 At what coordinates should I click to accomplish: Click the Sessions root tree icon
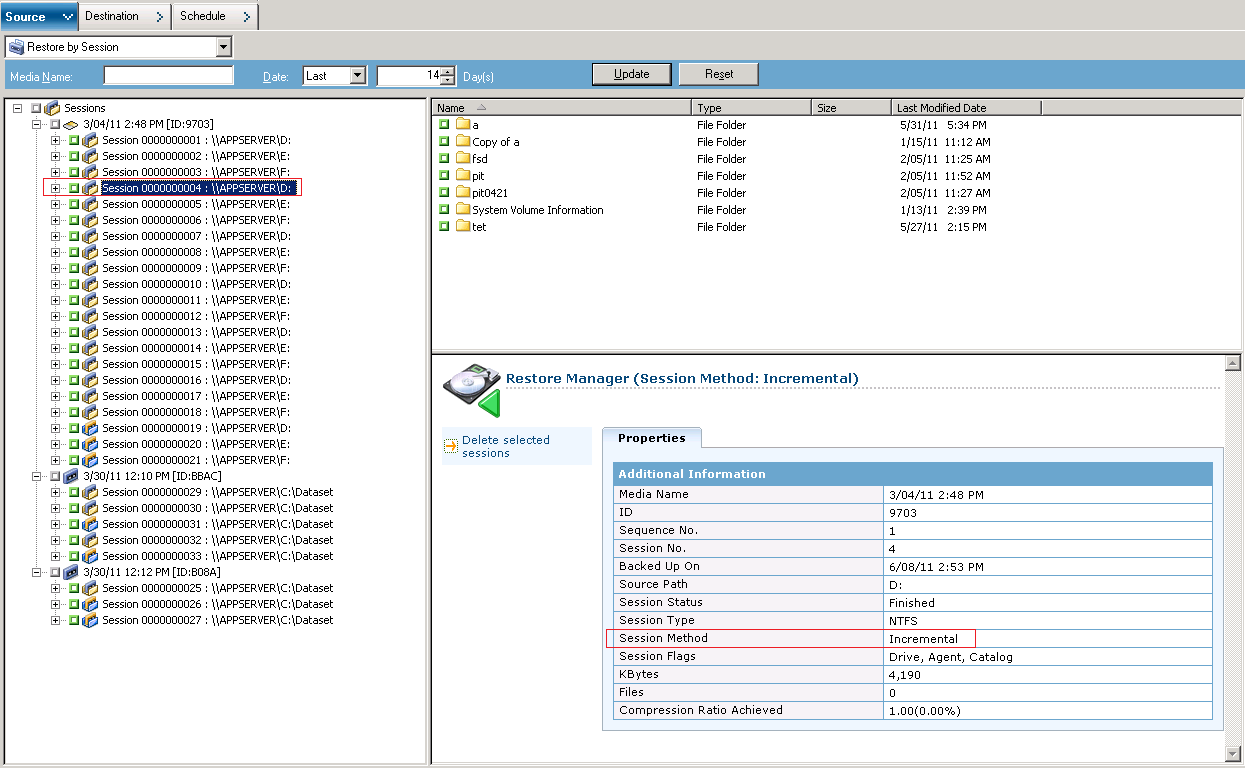52,108
